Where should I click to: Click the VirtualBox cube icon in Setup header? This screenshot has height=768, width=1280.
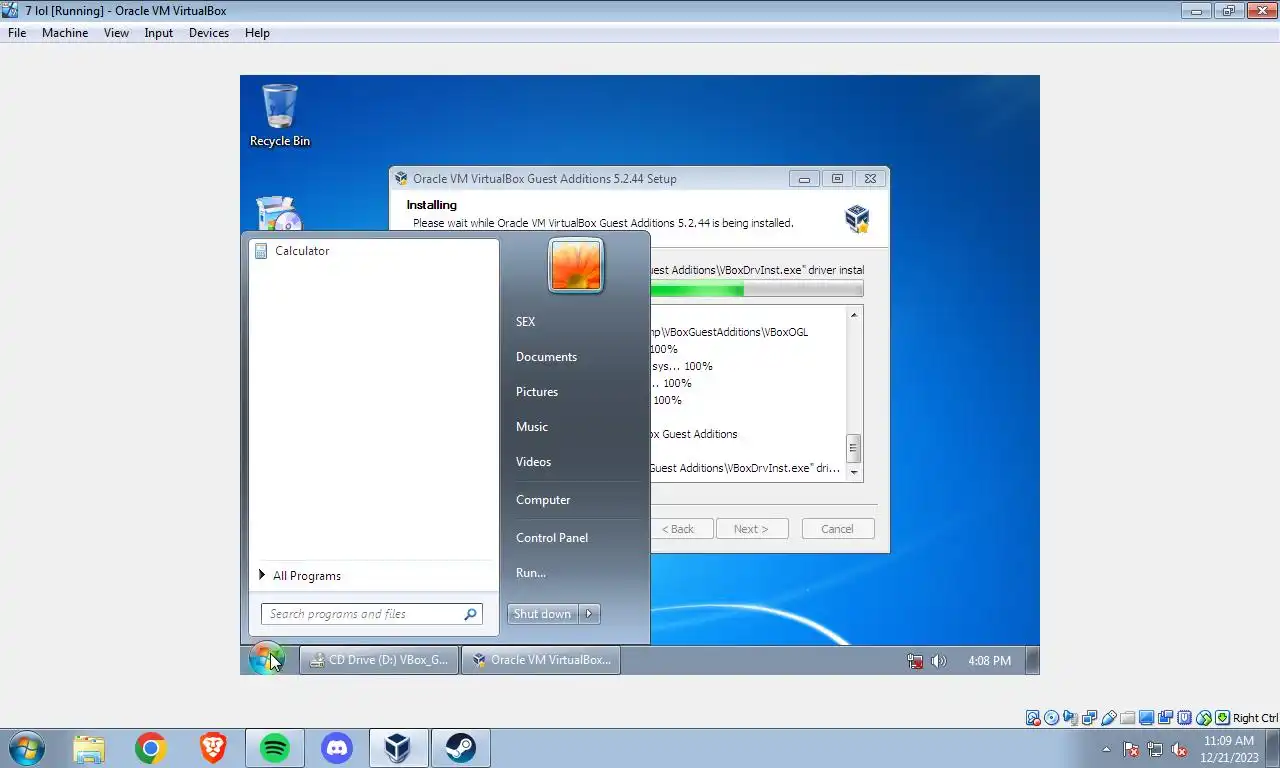(x=857, y=219)
